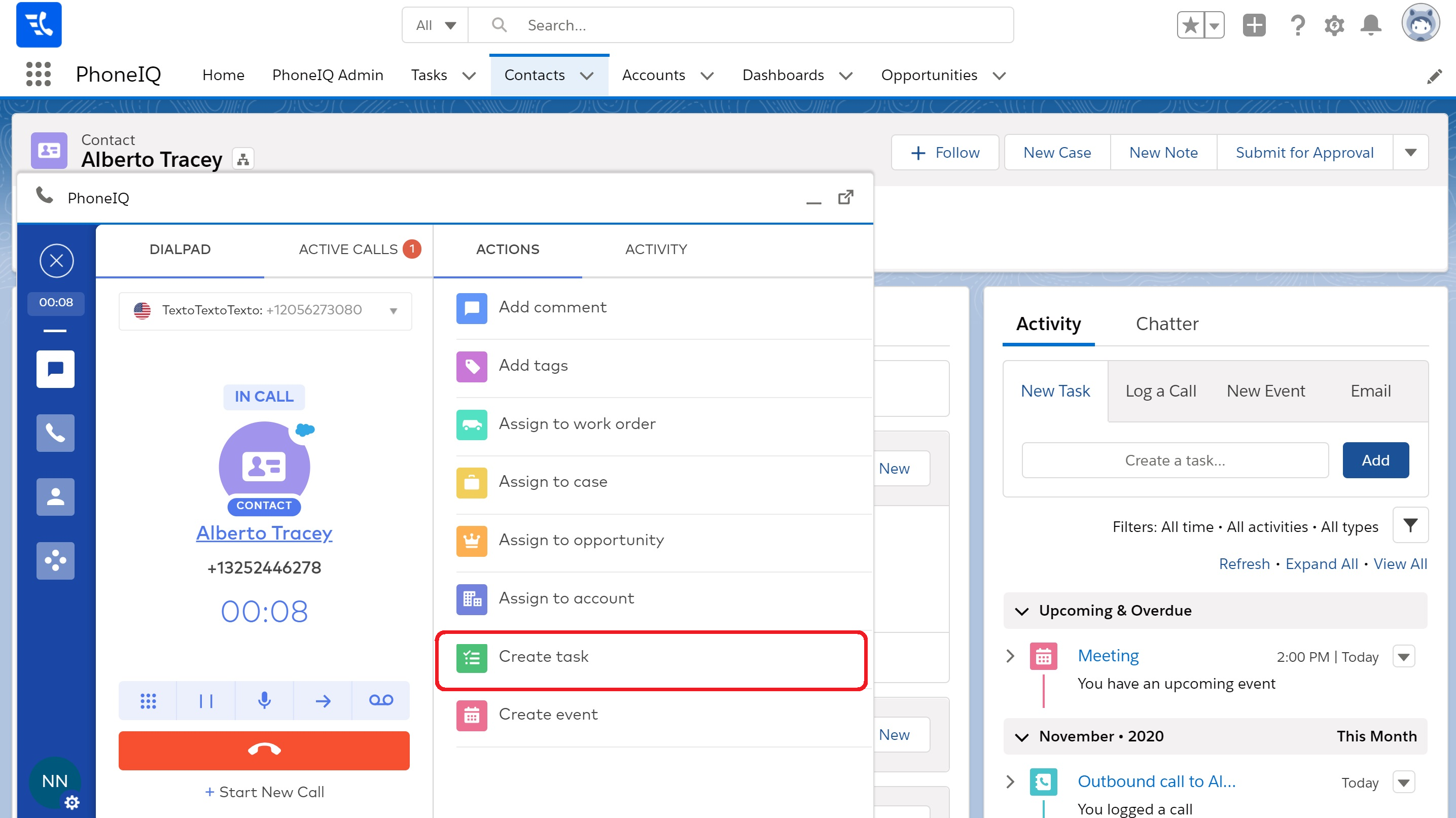
Task: Open the Contacts nav menu chevron
Action: click(x=587, y=76)
